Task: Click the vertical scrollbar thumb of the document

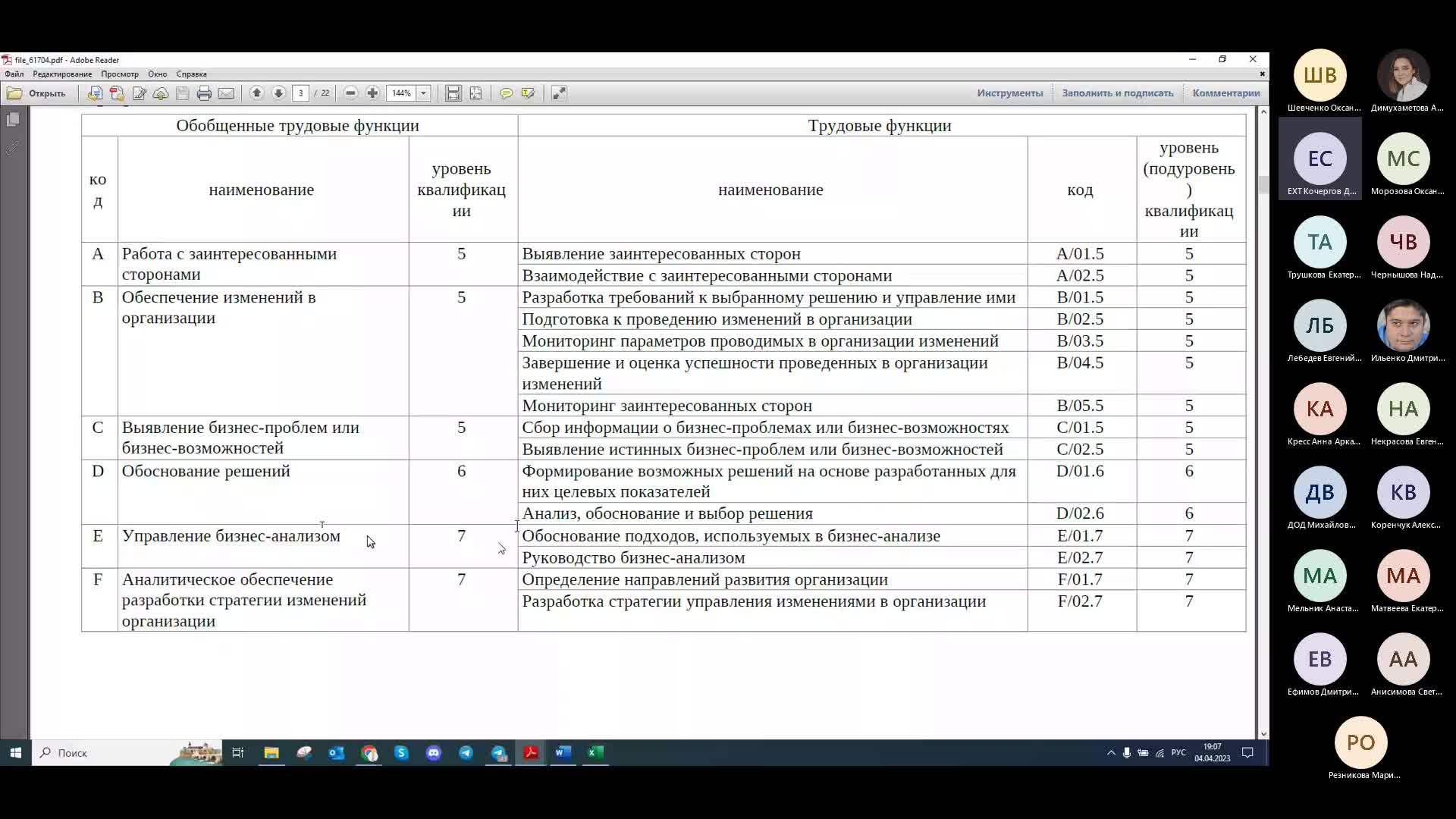Action: (1263, 184)
